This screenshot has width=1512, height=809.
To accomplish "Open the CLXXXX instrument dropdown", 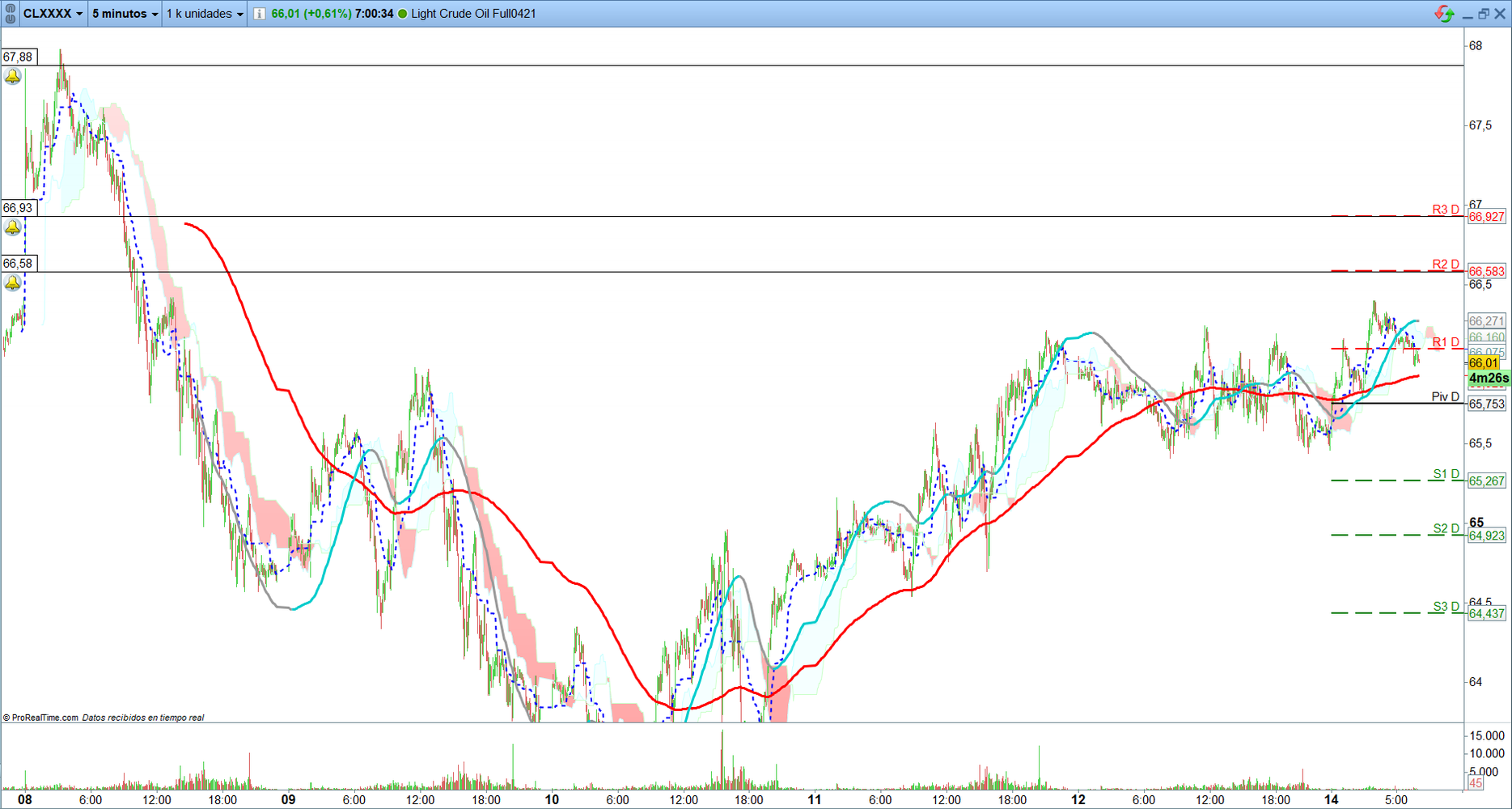I will pyautogui.click(x=53, y=14).
